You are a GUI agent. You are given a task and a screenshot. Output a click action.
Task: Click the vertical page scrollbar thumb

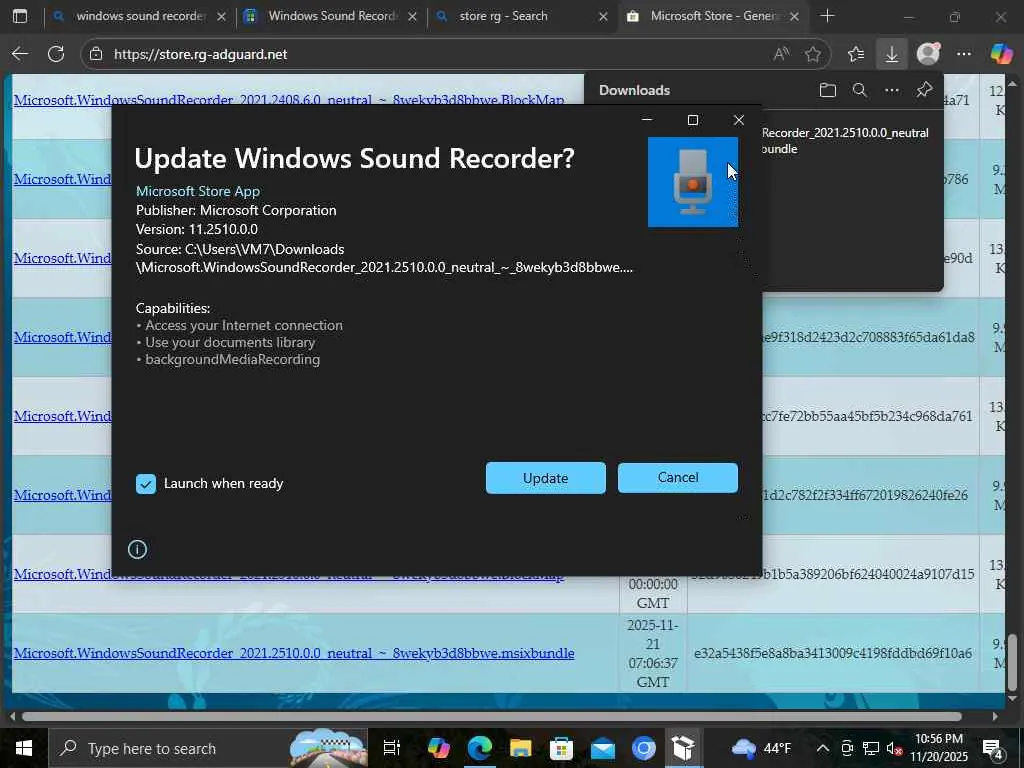(x=1012, y=662)
